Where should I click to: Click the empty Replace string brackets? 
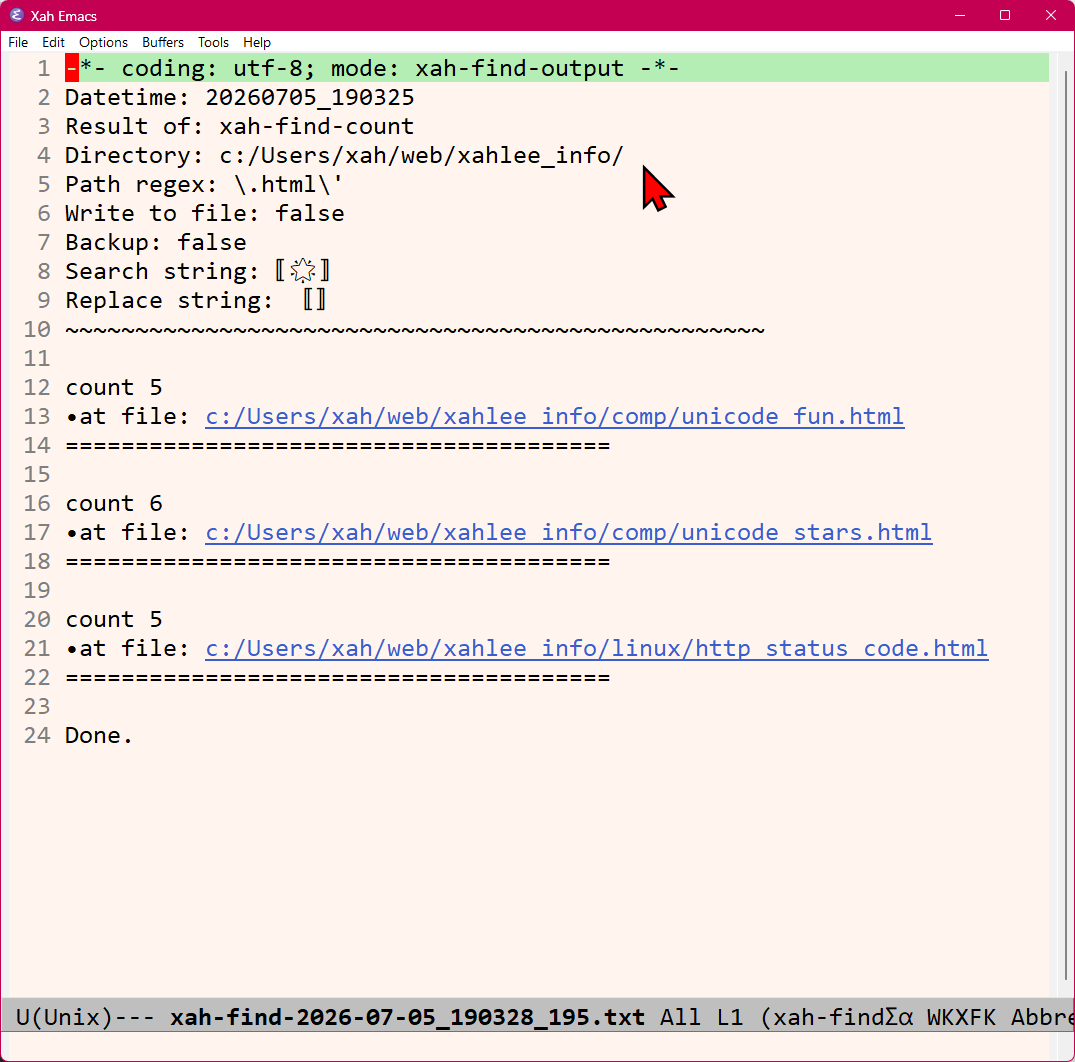coord(315,300)
